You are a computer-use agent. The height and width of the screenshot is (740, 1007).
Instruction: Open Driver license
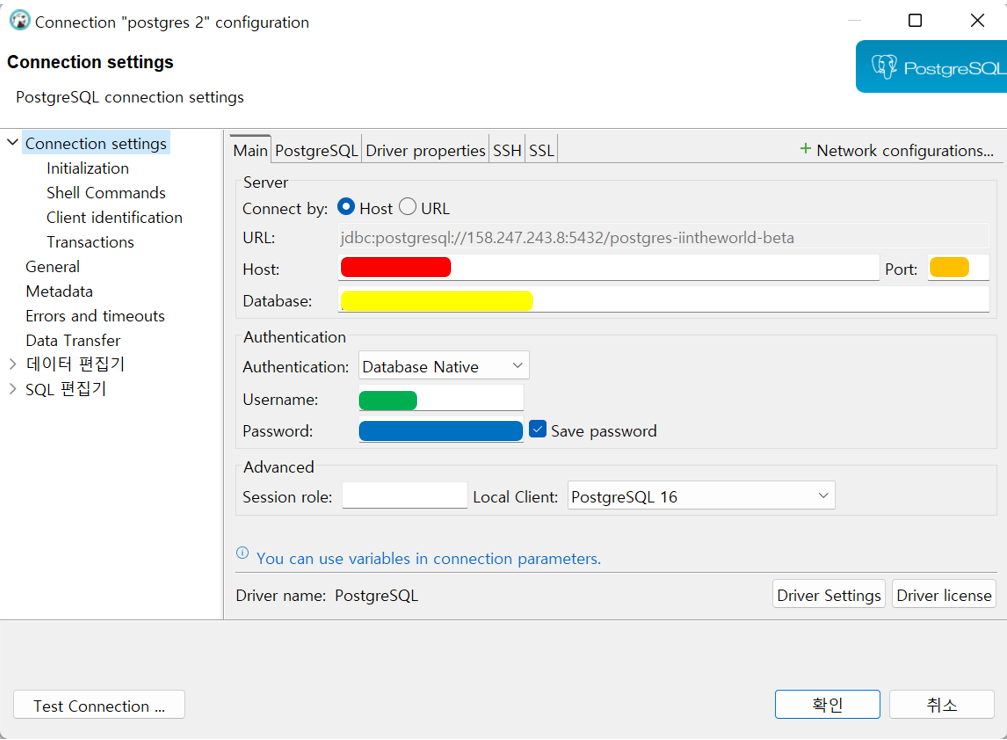[x=943, y=595]
